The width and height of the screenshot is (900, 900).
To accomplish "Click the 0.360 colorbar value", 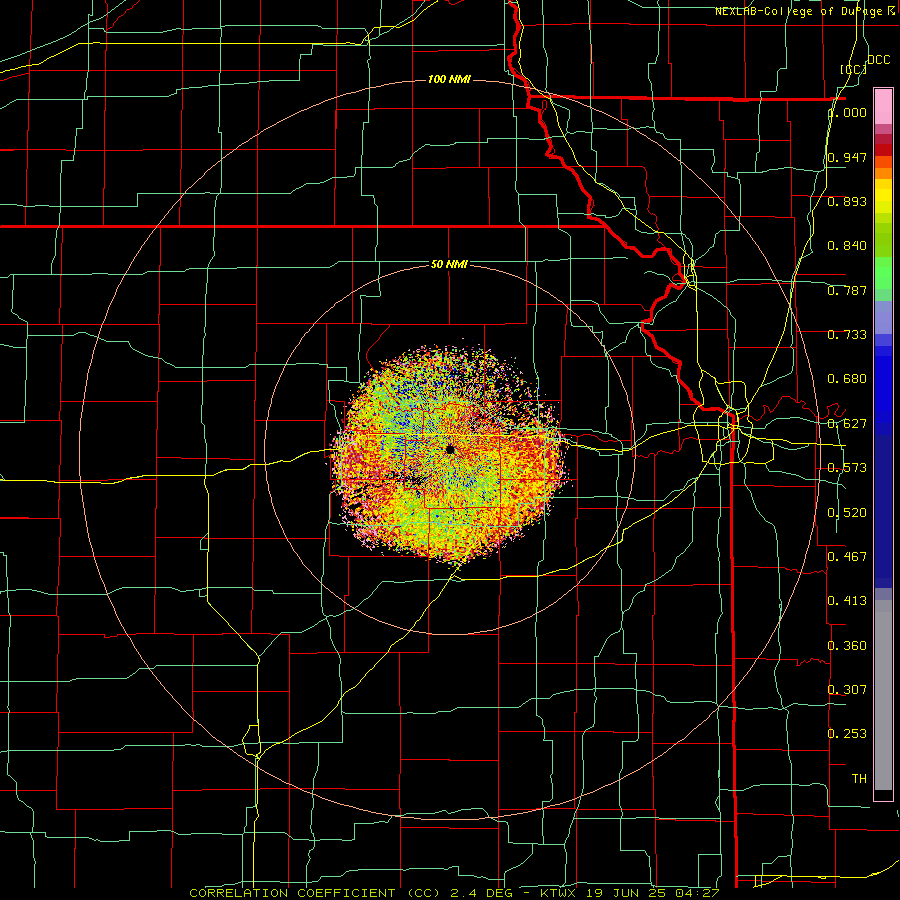I will coord(847,646).
